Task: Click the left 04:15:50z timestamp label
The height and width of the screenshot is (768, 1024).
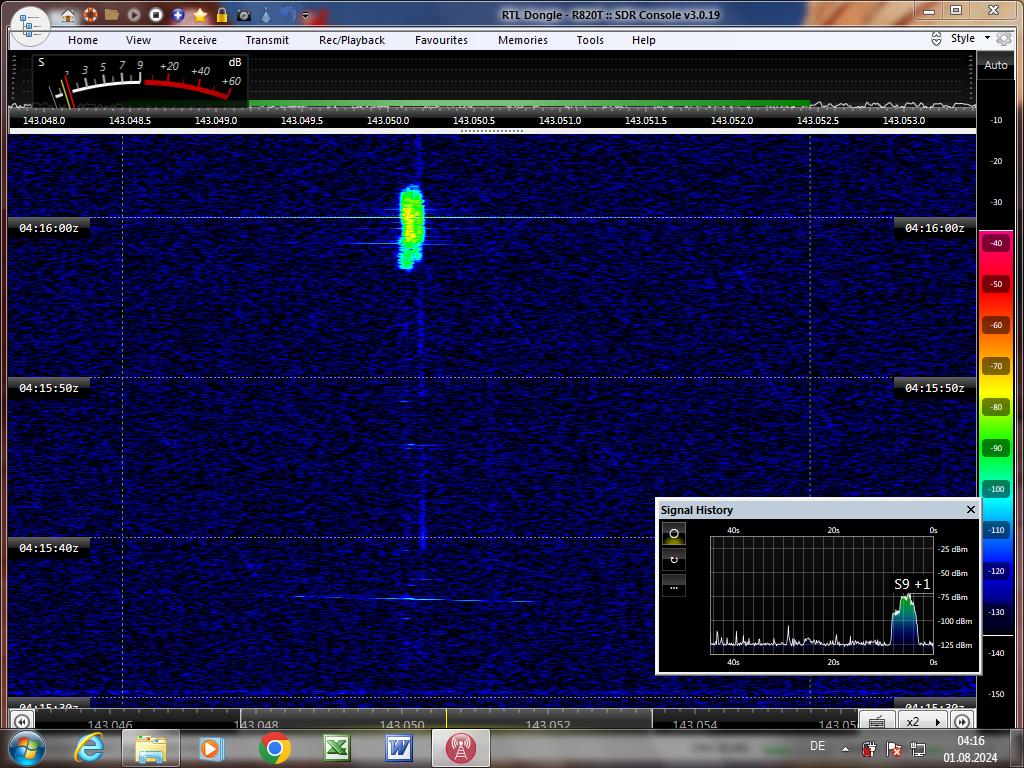Action: [x=49, y=388]
